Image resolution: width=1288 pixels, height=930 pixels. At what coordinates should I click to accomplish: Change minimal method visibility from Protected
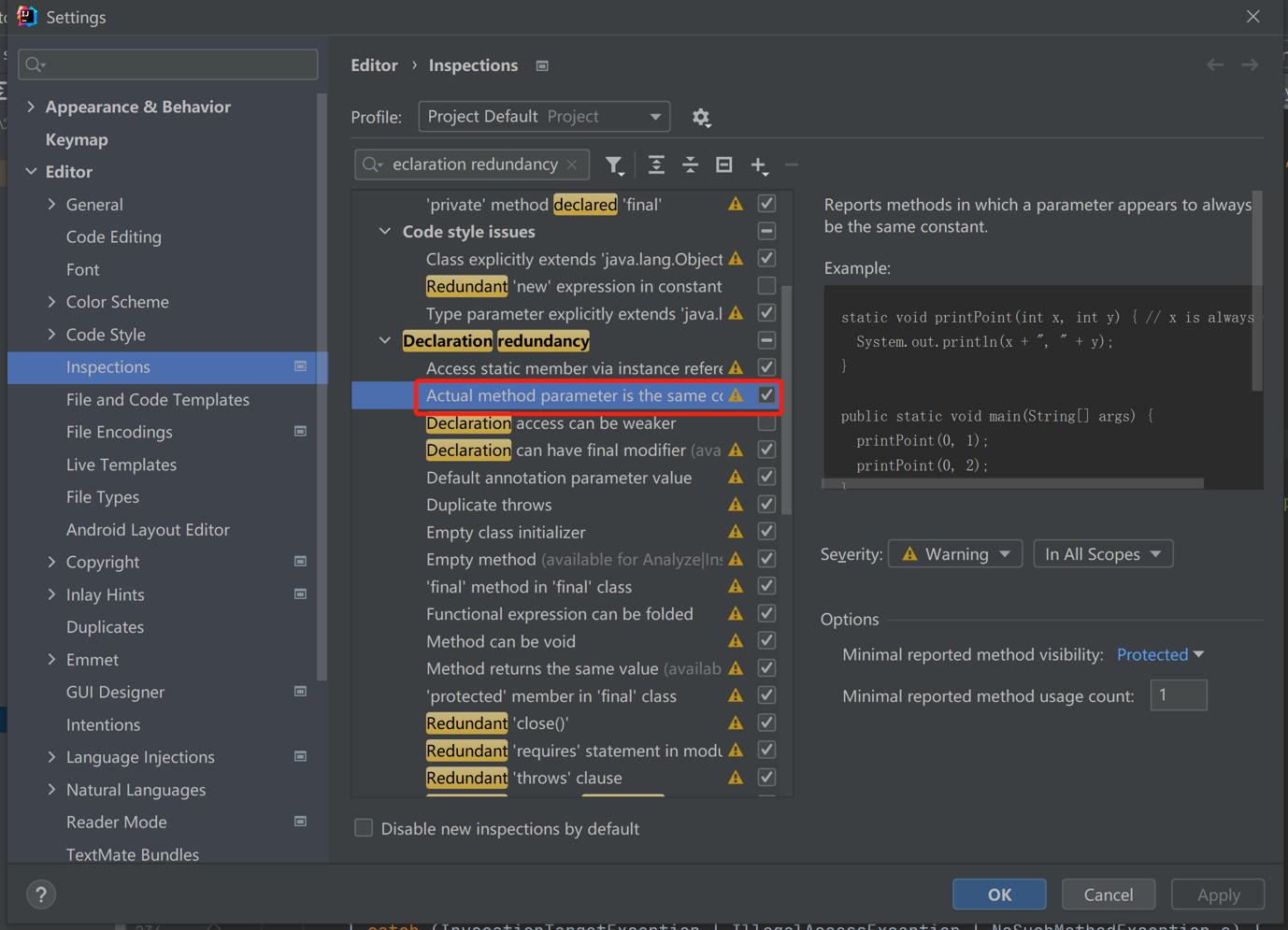click(x=1159, y=654)
